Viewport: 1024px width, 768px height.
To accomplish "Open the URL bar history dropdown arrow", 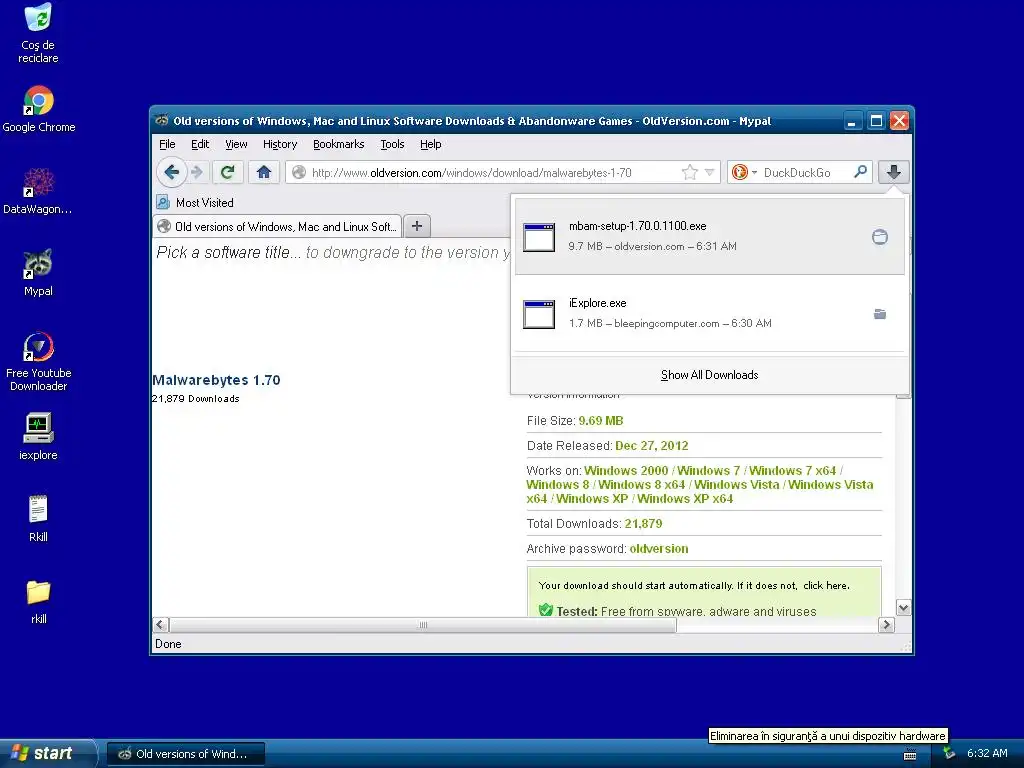I will pyautogui.click(x=710, y=172).
